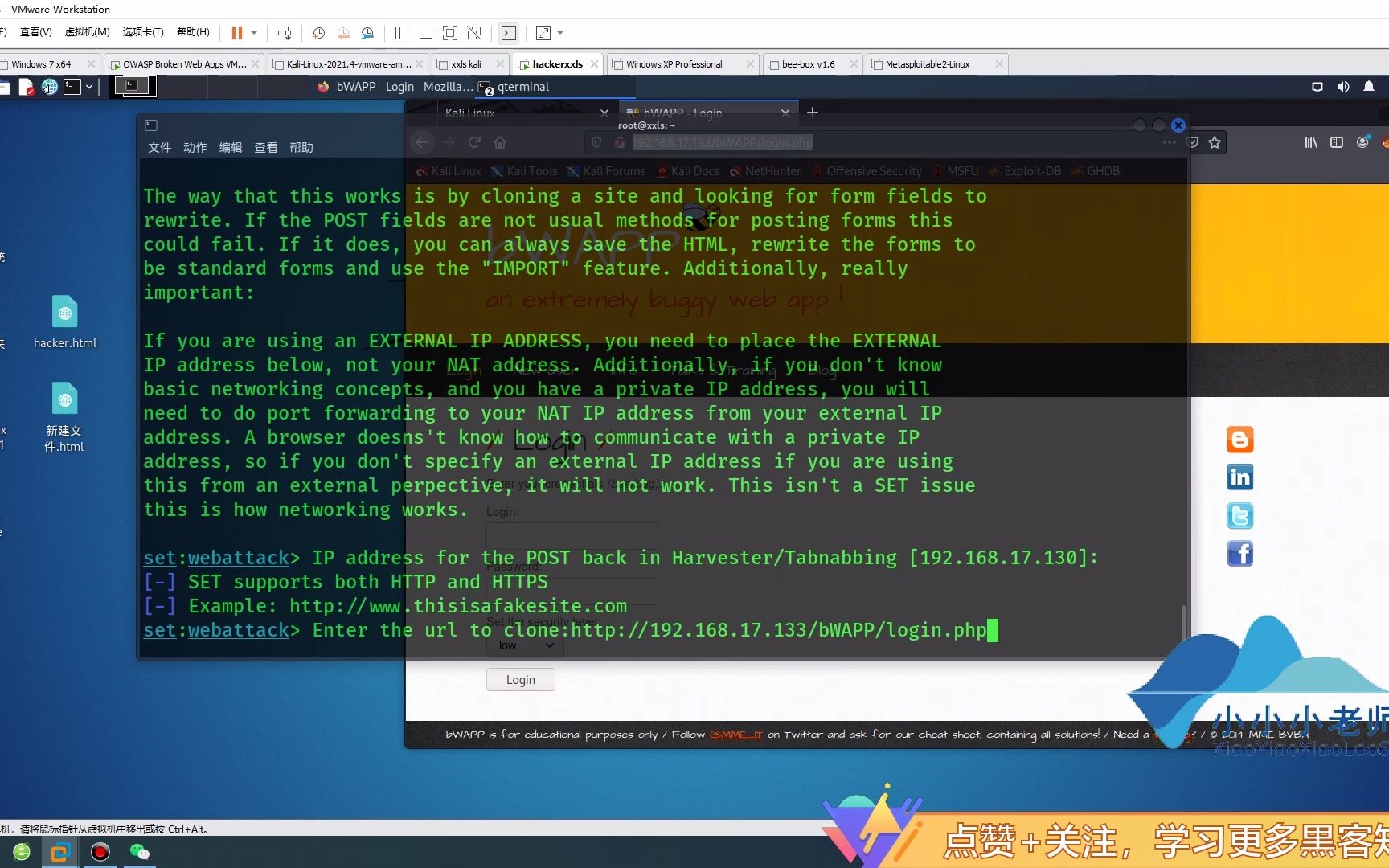Open the Blogger icon on bWAPP page
Viewport: 1389px width, 868px height.
pyautogui.click(x=1239, y=440)
